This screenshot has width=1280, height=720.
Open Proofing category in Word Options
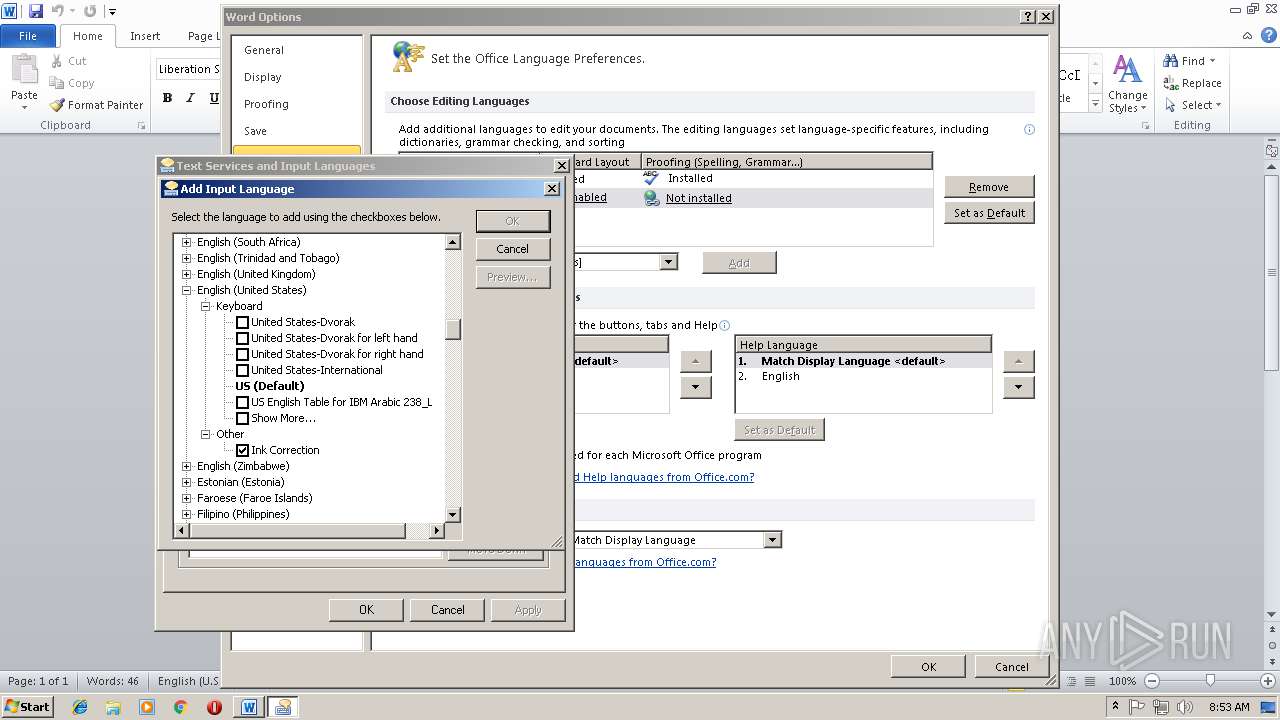(x=296, y=104)
